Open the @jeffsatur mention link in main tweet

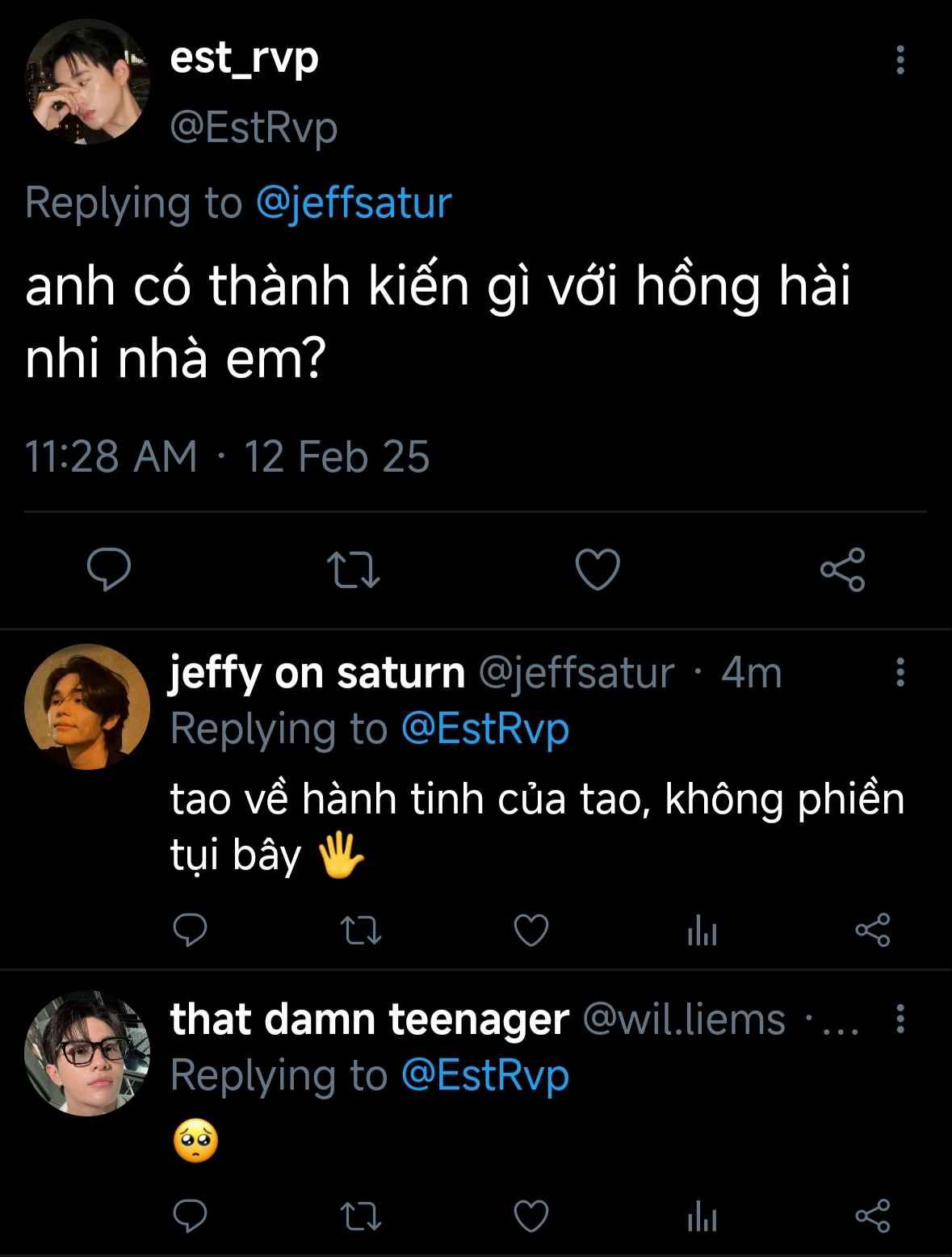[x=354, y=202]
